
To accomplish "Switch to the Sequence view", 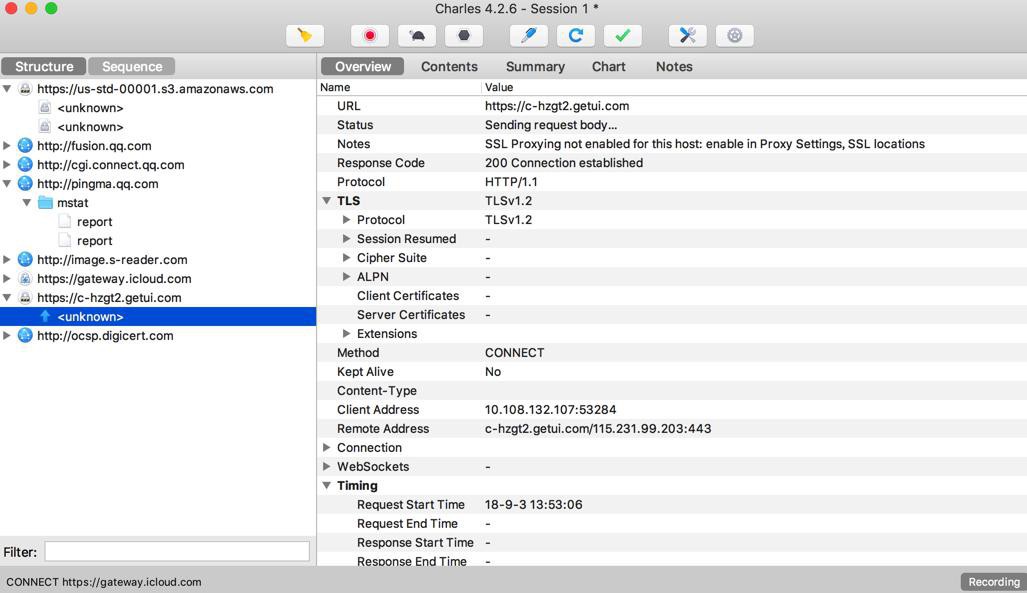I will pos(132,66).
